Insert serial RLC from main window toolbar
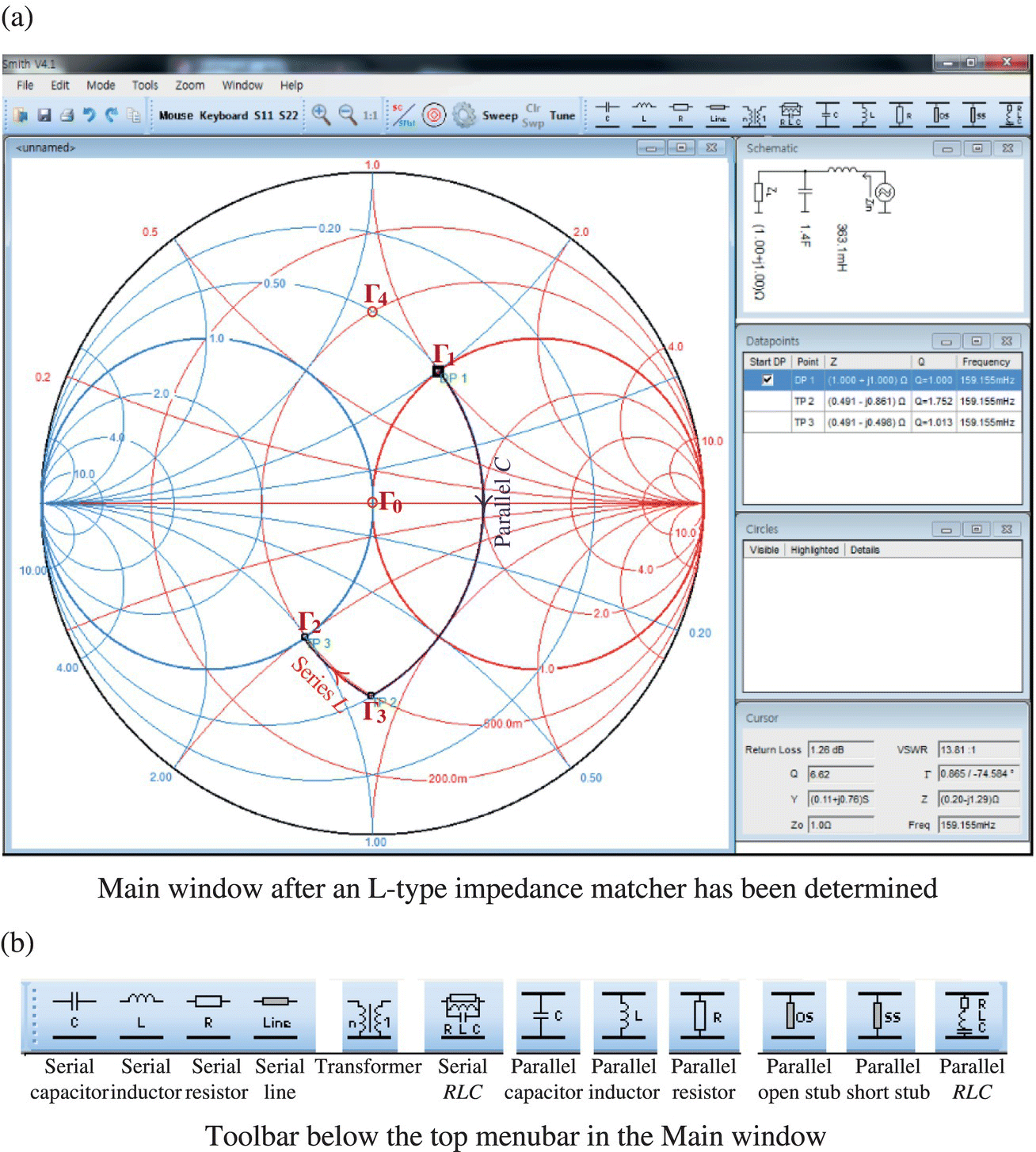The height and width of the screenshot is (1152, 1036). click(790, 116)
